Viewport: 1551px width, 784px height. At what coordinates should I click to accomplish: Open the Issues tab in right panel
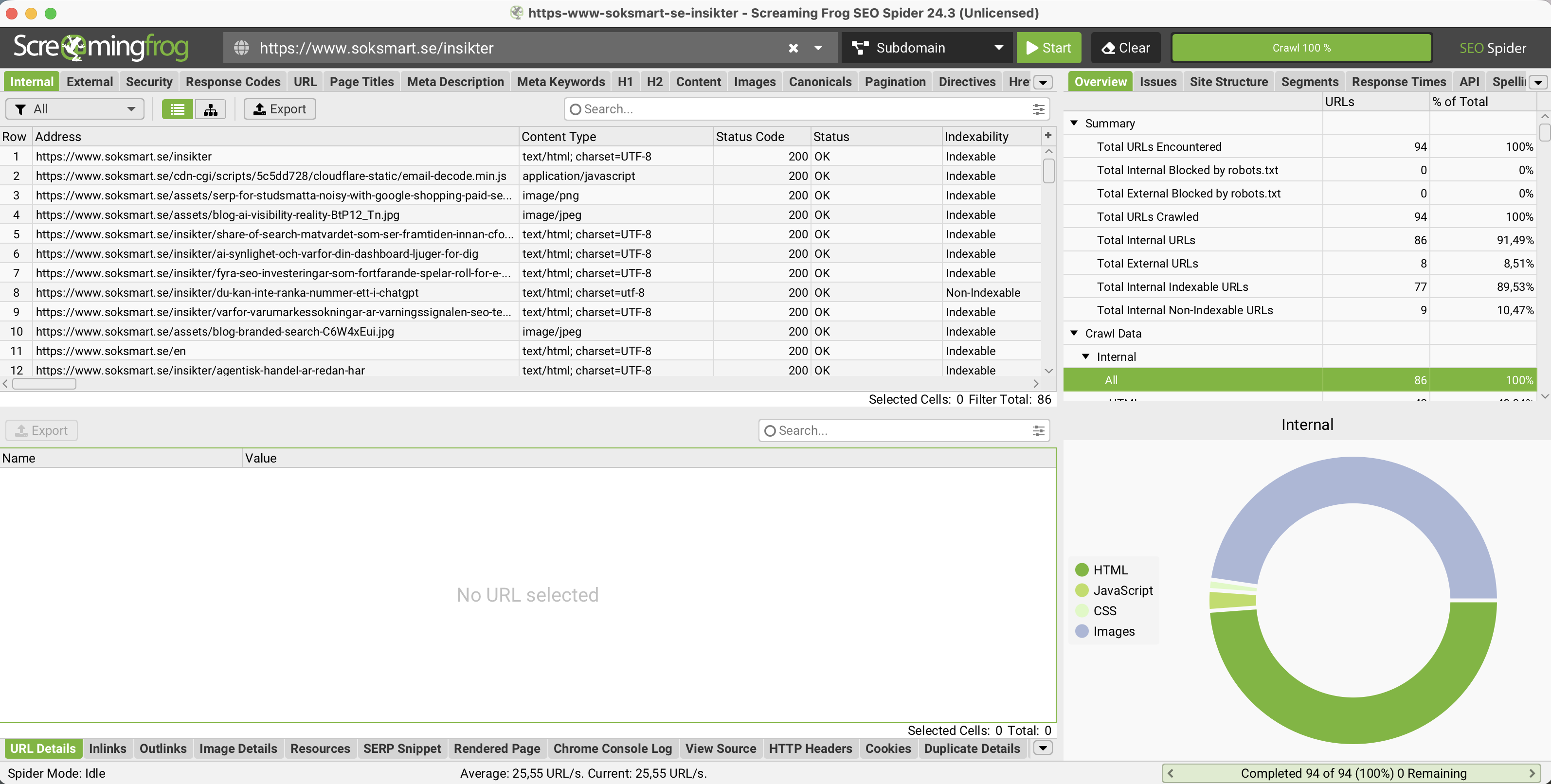(1158, 82)
